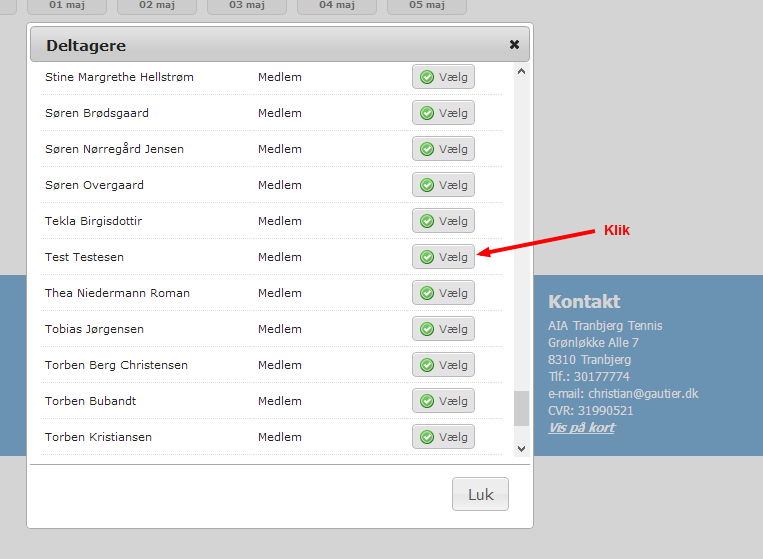Viewport: 763px width, 559px height.
Task: Open the 03 maj date tab
Action: pos(247,6)
